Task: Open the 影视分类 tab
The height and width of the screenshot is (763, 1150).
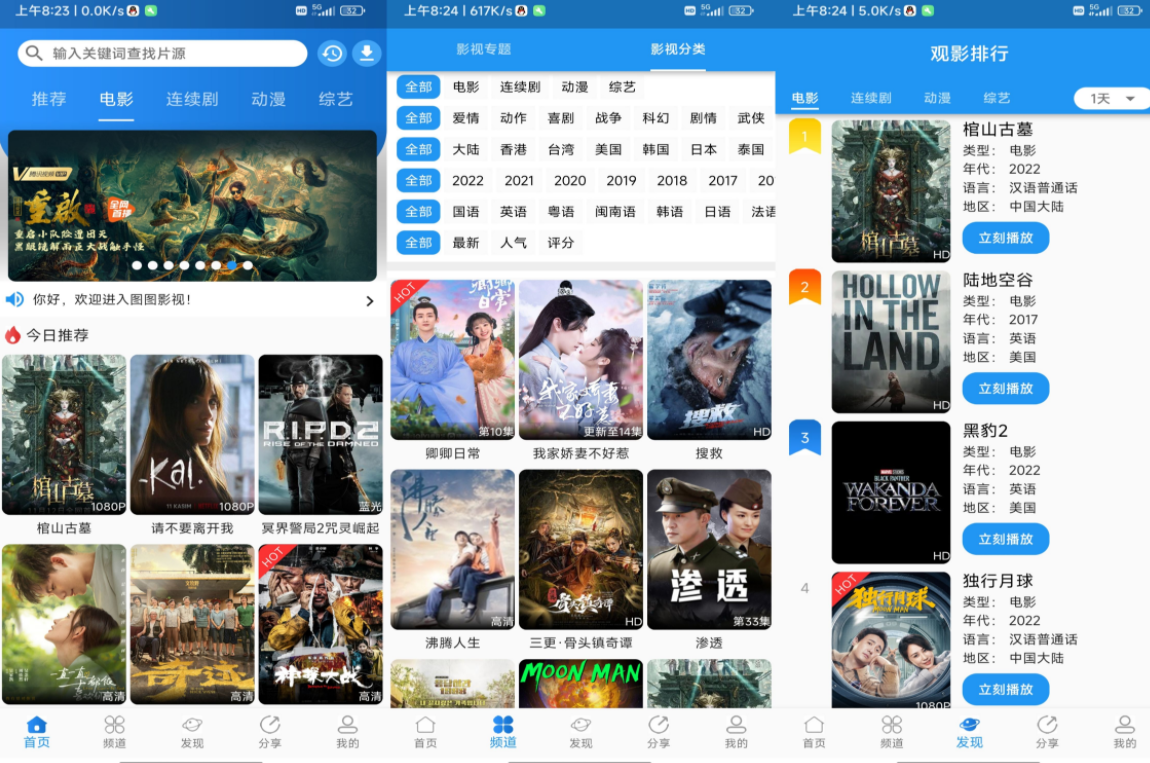Action: [678, 49]
